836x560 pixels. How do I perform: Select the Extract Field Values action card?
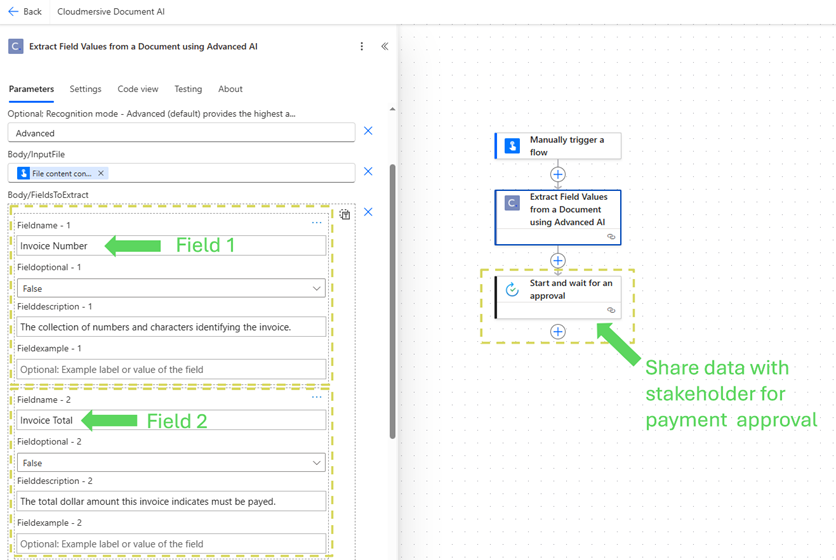558,217
